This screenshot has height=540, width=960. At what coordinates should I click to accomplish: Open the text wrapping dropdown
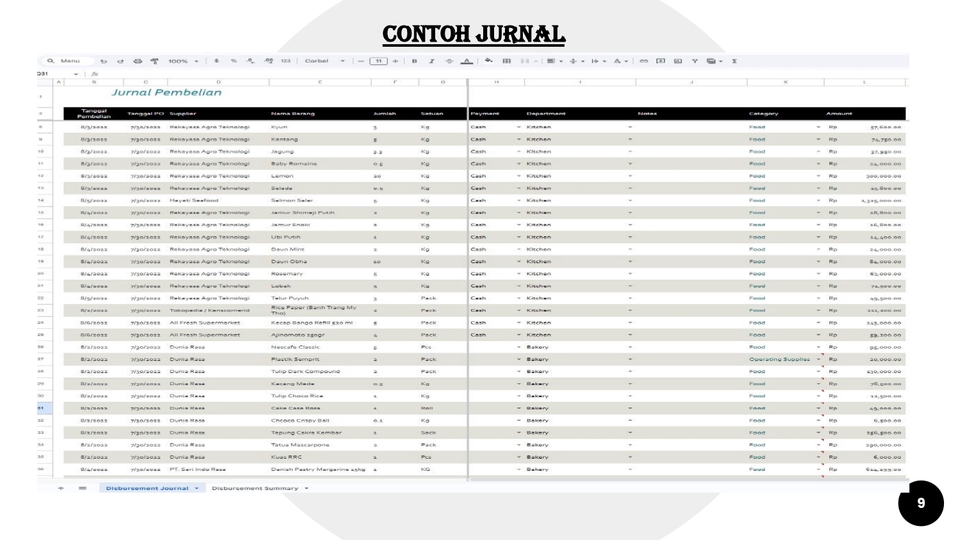pos(598,61)
